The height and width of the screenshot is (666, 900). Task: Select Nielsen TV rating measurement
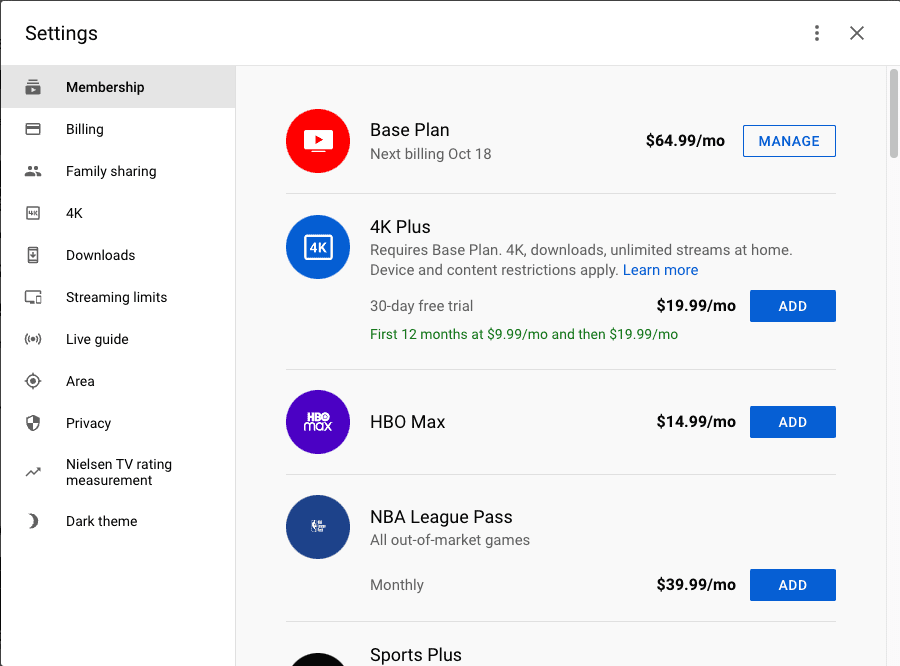click(118, 472)
